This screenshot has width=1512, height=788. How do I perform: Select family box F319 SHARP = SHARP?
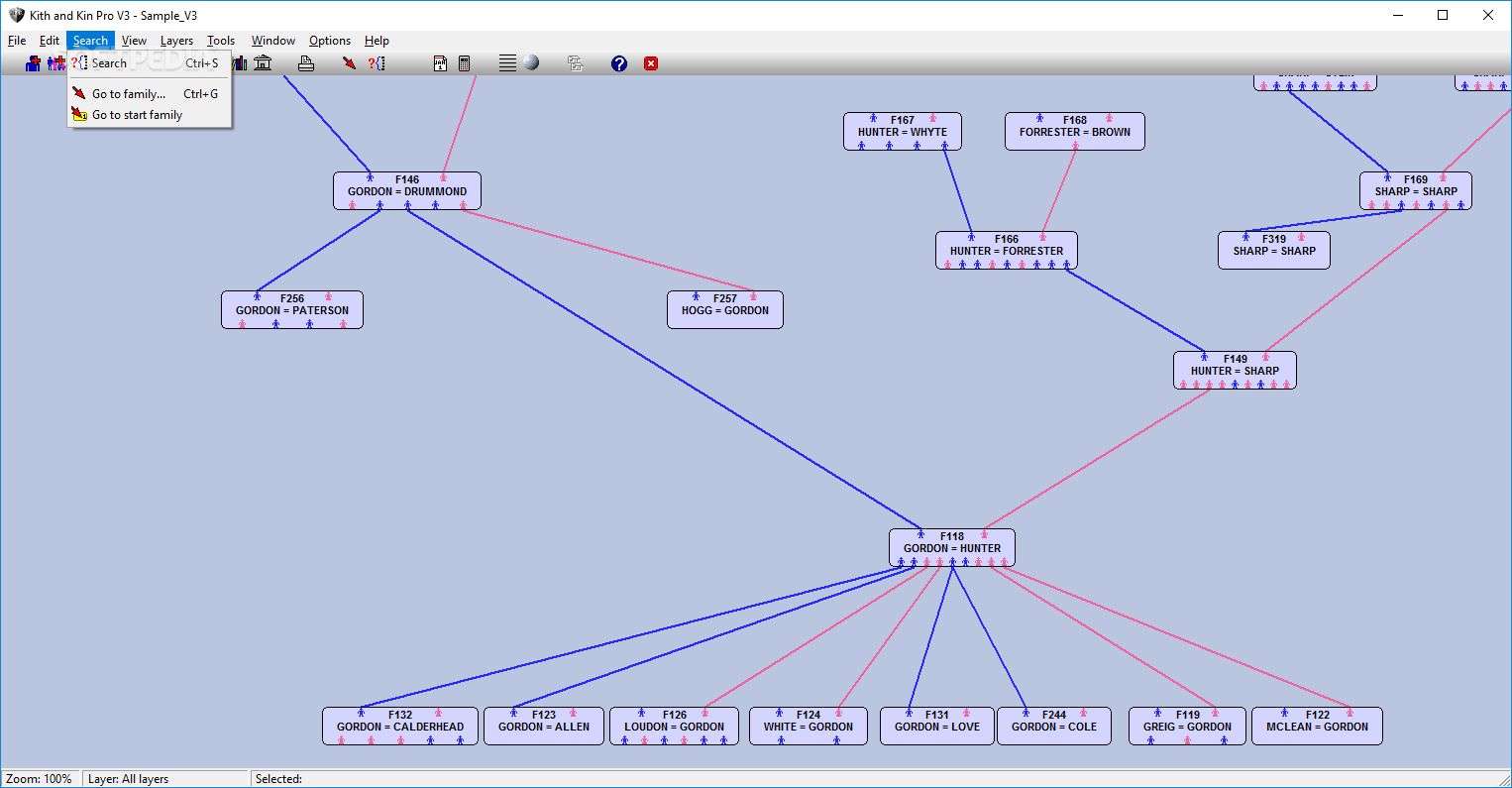(1274, 250)
